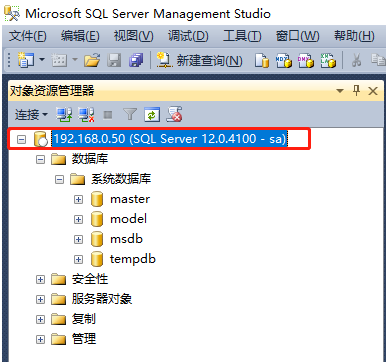Click the Open File folder icon
The height and width of the screenshot is (364, 388).
tap(92, 60)
